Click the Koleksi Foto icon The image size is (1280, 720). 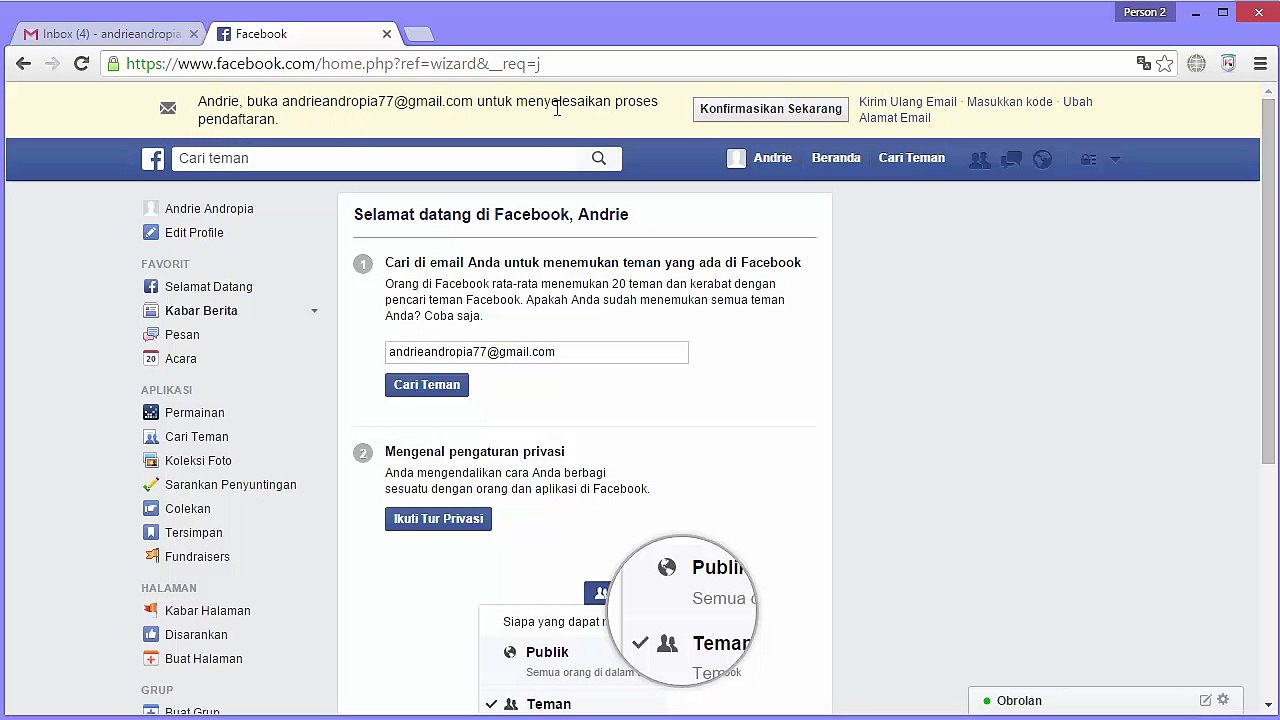(151, 461)
